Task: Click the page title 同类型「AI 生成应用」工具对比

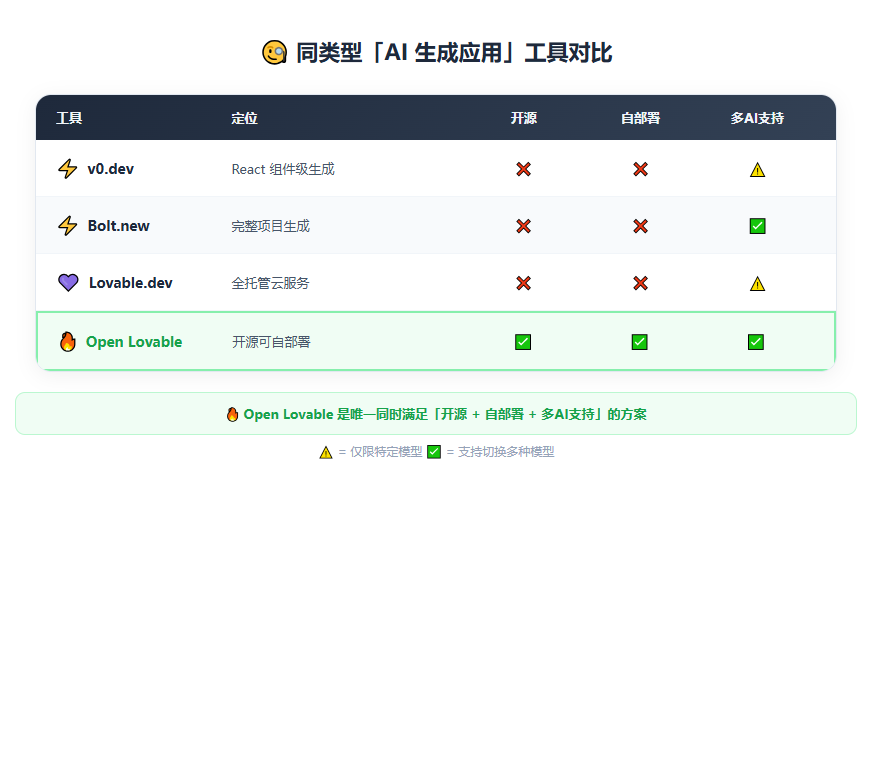Action: click(x=454, y=53)
